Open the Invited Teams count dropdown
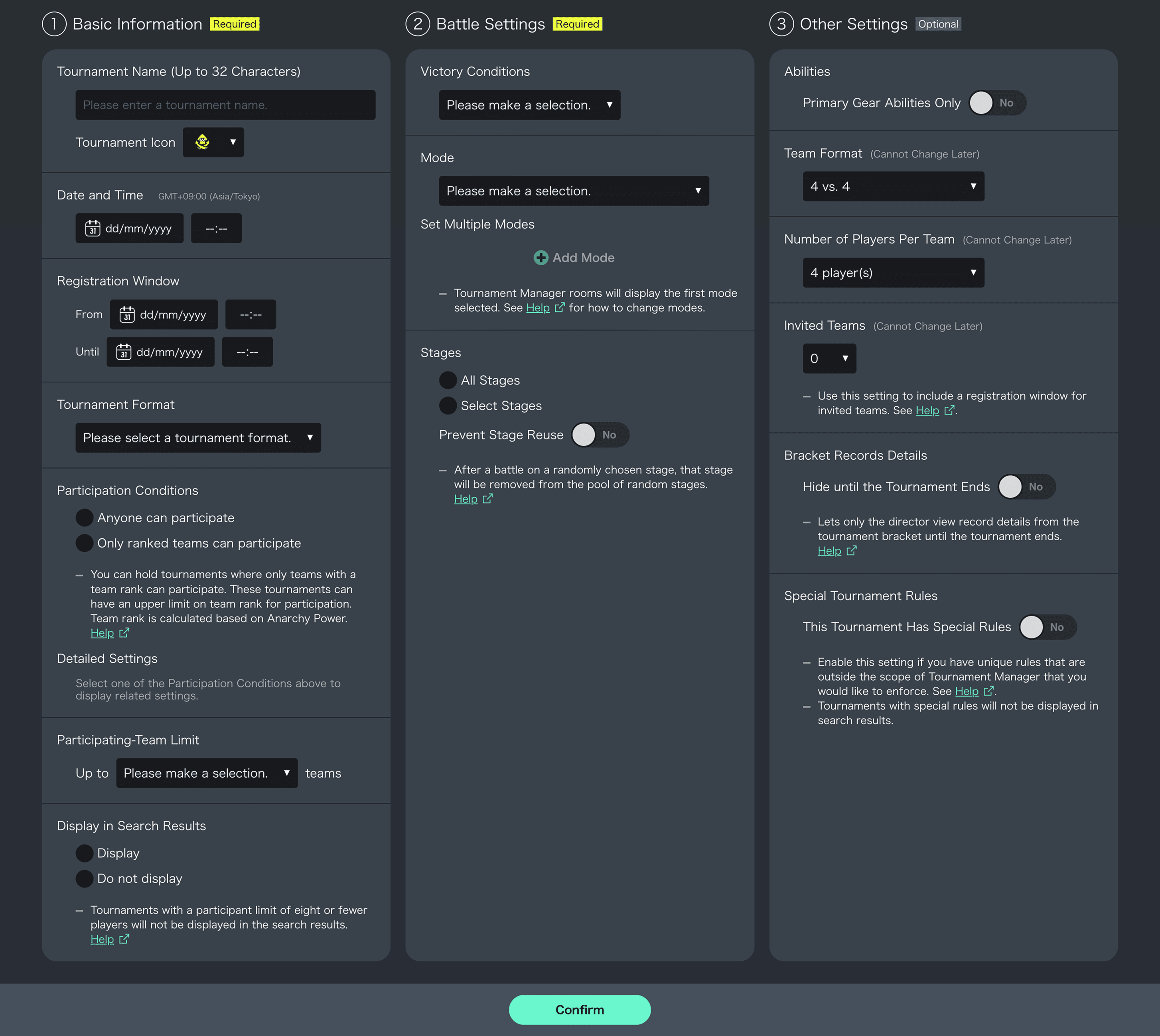This screenshot has height=1036, width=1160. (x=829, y=358)
